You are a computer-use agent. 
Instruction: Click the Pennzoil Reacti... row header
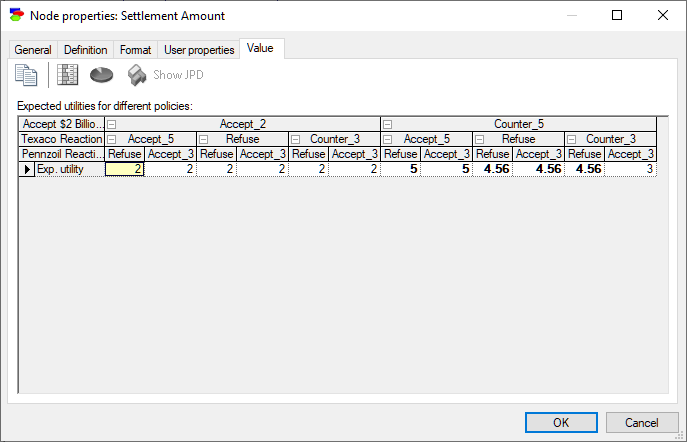click(62, 154)
